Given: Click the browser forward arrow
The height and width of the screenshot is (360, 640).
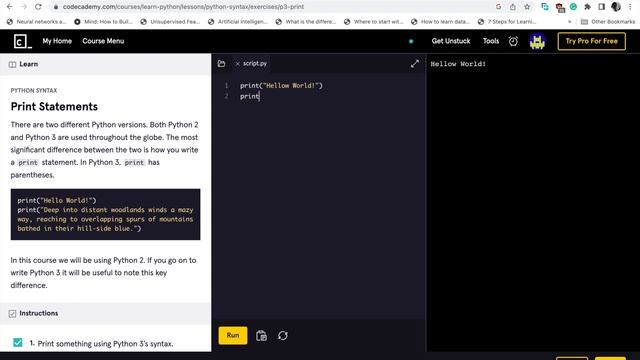Looking at the screenshot, I should coord(24,7).
